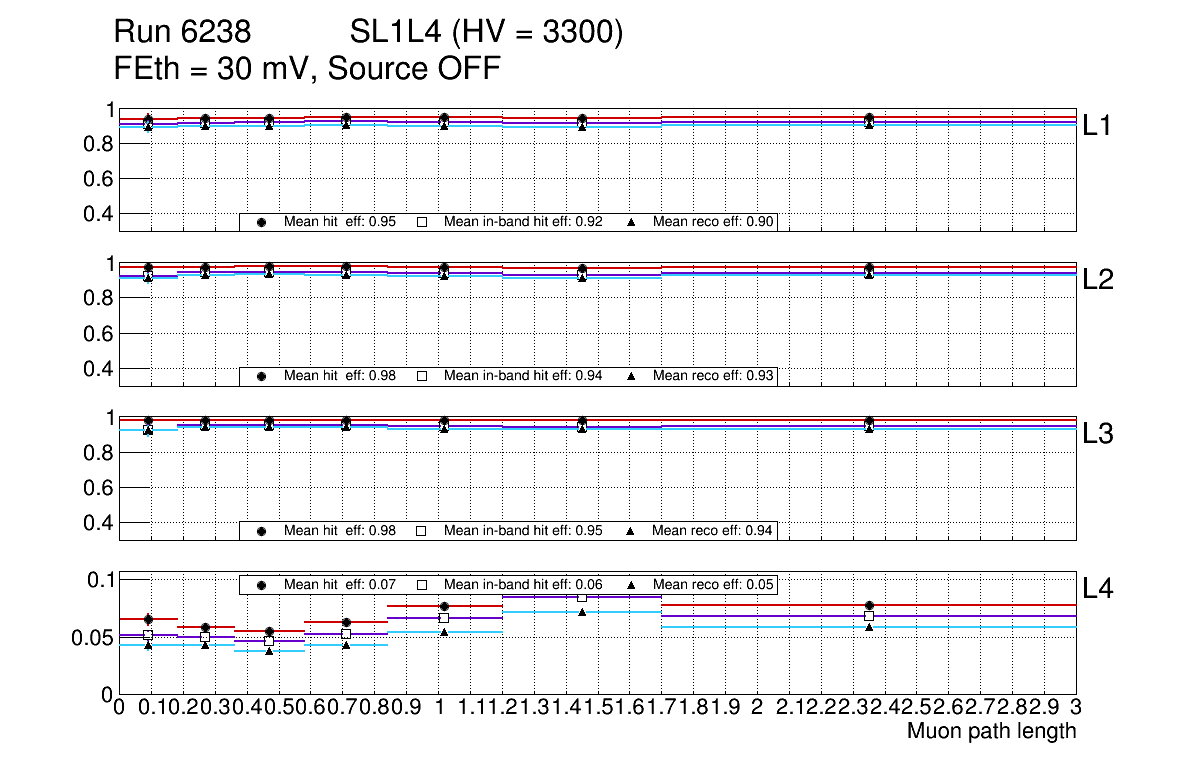Select the rightmost triangle data point in L4 plot
This screenshot has width=1196, height=772.
coord(869,627)
